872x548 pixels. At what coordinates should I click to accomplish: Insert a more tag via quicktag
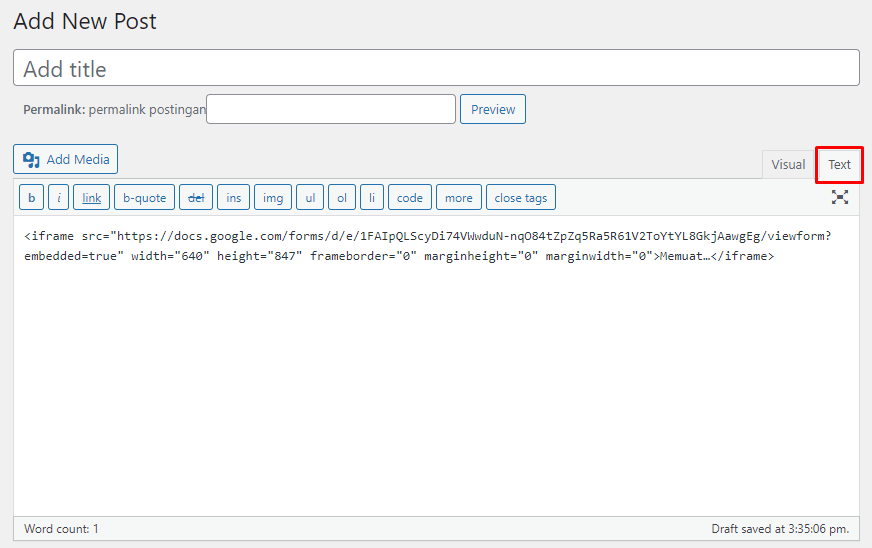coord(459,198)
